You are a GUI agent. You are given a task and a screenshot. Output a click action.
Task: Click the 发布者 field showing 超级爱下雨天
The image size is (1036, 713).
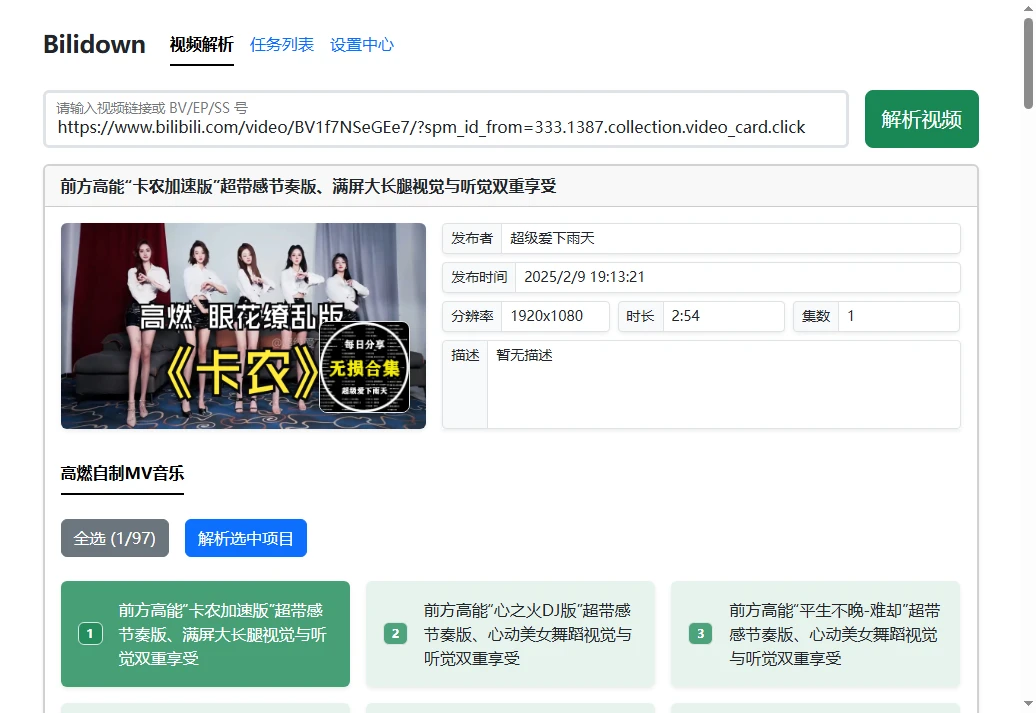pos(729,238)
